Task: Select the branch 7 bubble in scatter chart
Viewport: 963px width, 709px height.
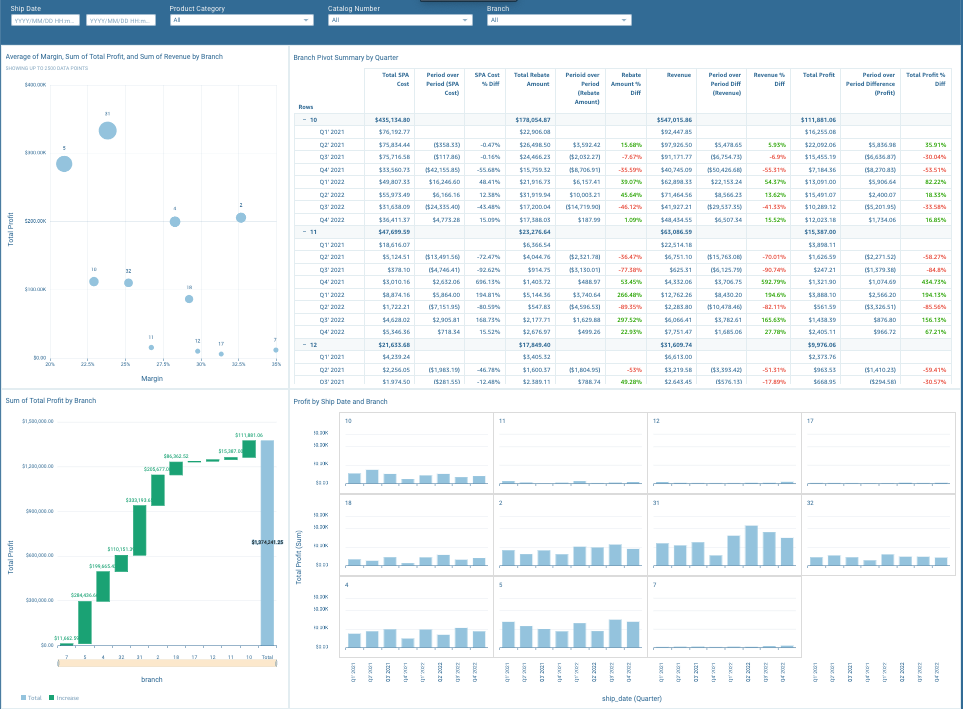Action: coord(276,350)
